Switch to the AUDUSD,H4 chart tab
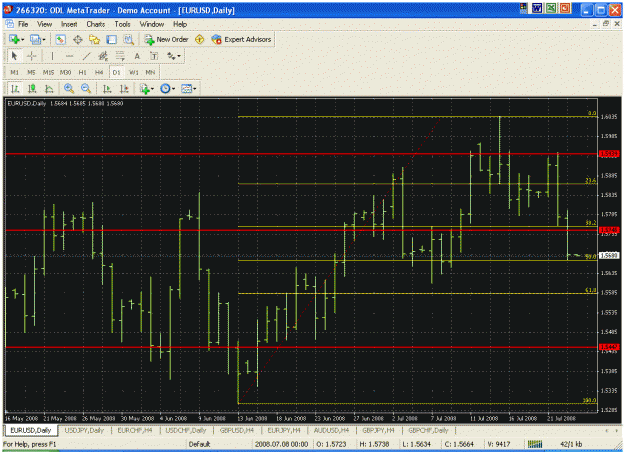 click(331, 430)
